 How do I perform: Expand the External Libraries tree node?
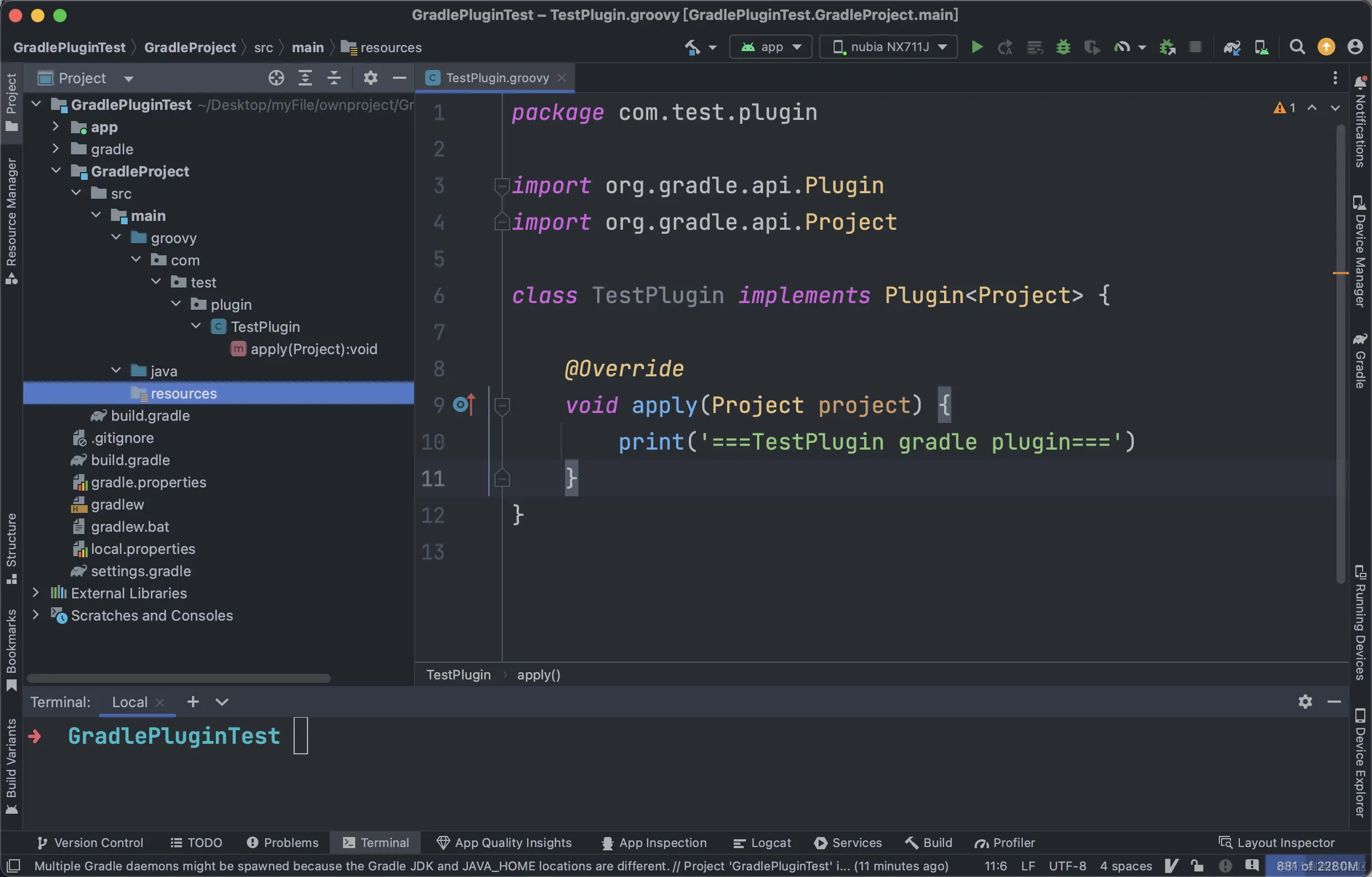[x=36, y=593]
